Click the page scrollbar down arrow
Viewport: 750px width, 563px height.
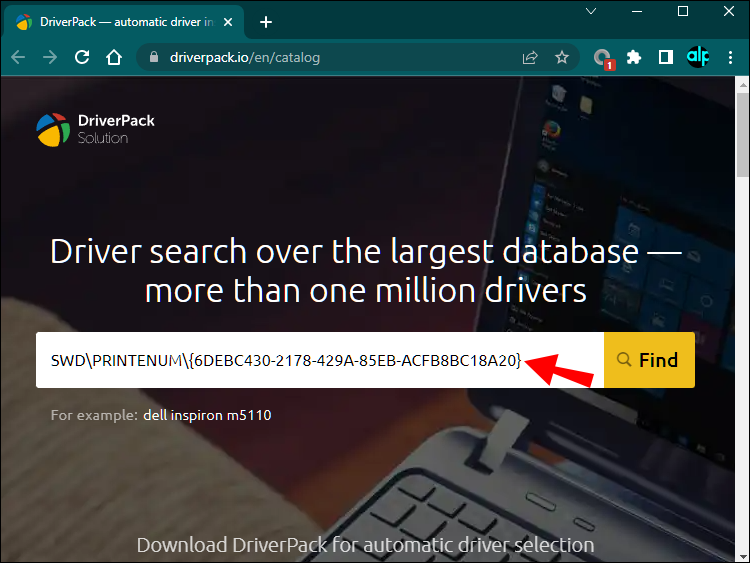742,557
